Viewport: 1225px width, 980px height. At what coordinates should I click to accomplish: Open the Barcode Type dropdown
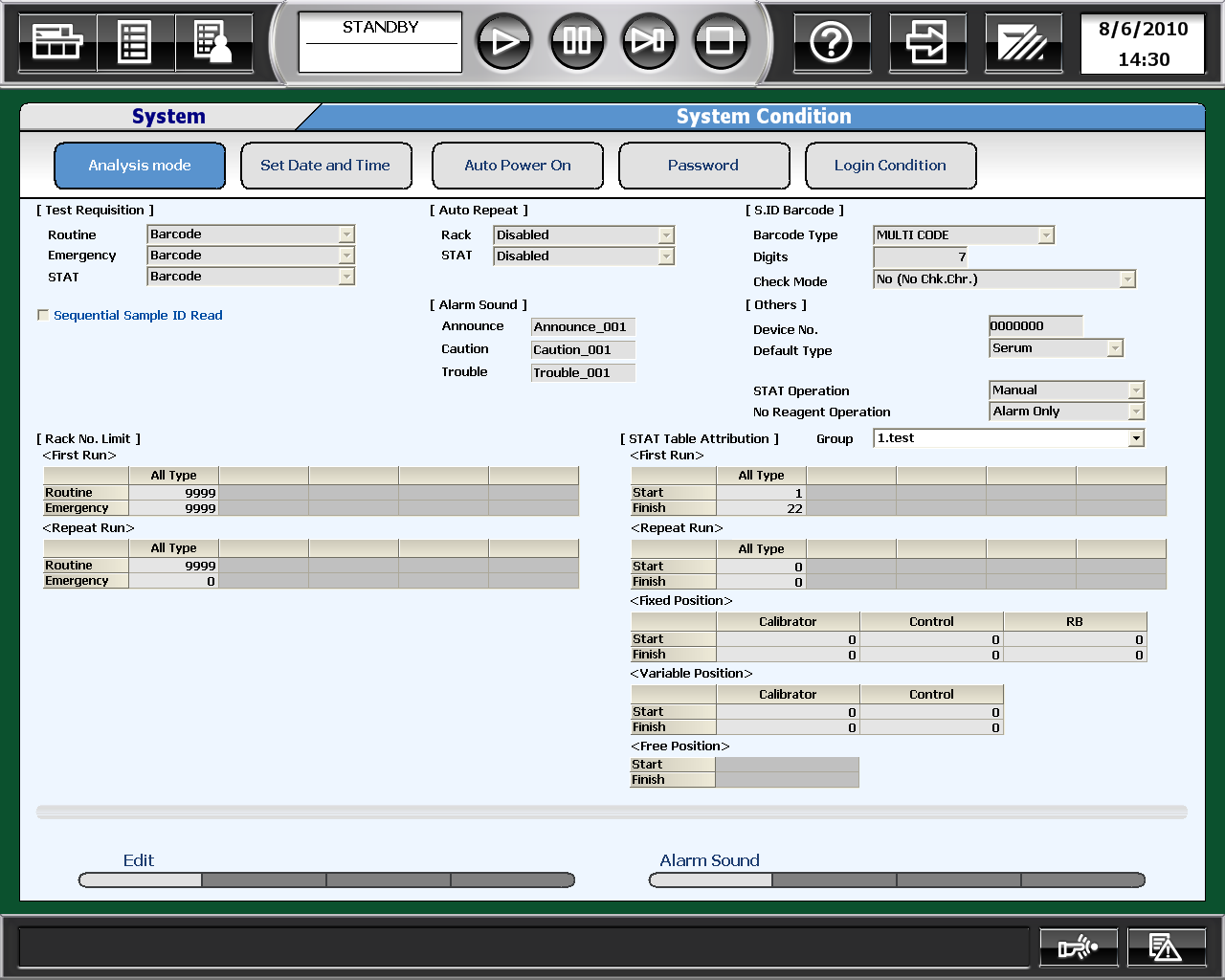[x=1045, y=235]
